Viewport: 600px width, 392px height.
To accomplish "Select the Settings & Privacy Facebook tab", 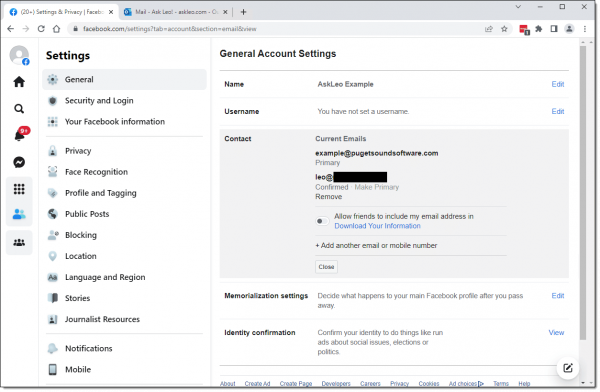I will coord(61,12).
